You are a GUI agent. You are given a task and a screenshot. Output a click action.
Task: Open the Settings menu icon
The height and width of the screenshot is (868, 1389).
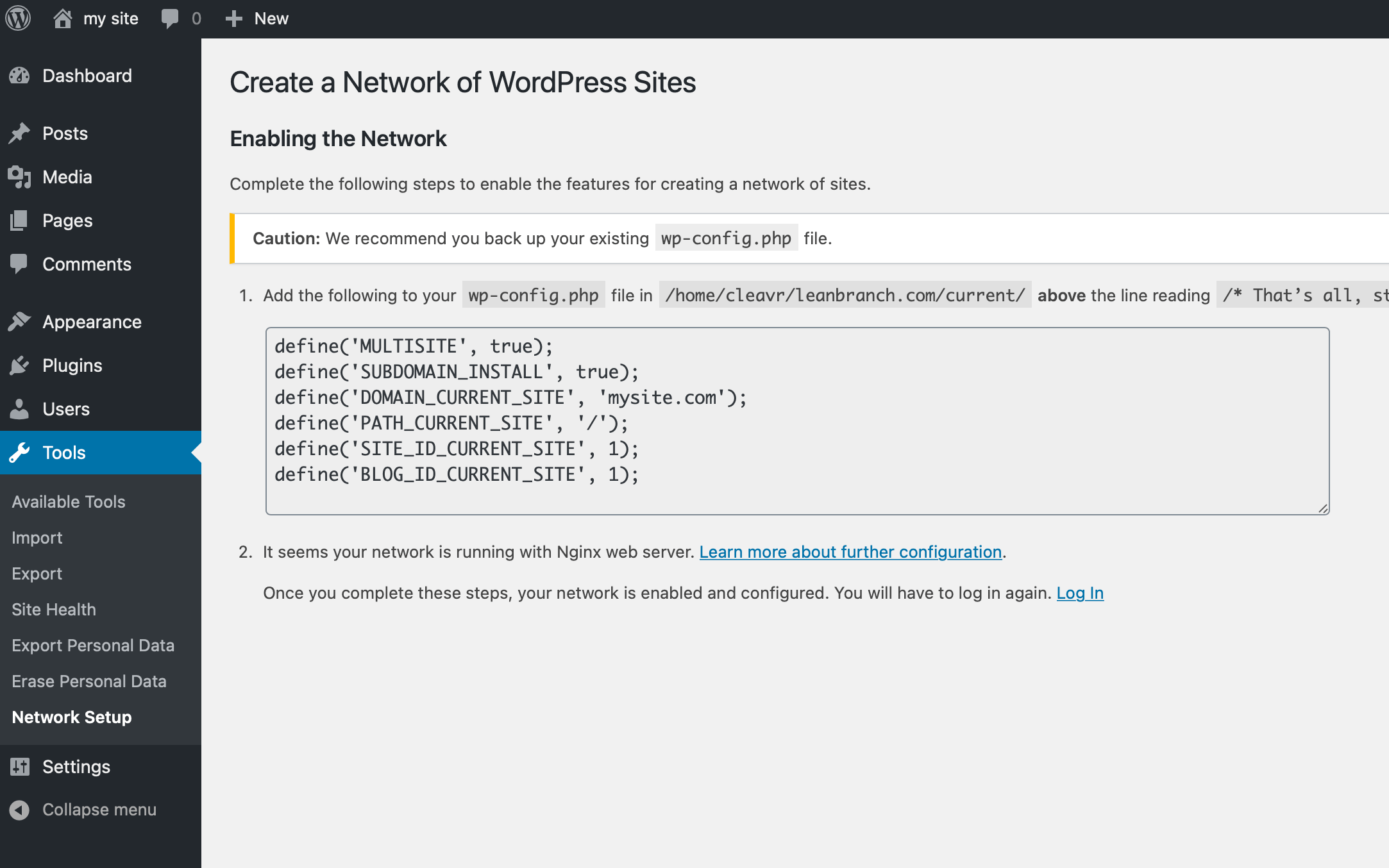tap(20, 767)
